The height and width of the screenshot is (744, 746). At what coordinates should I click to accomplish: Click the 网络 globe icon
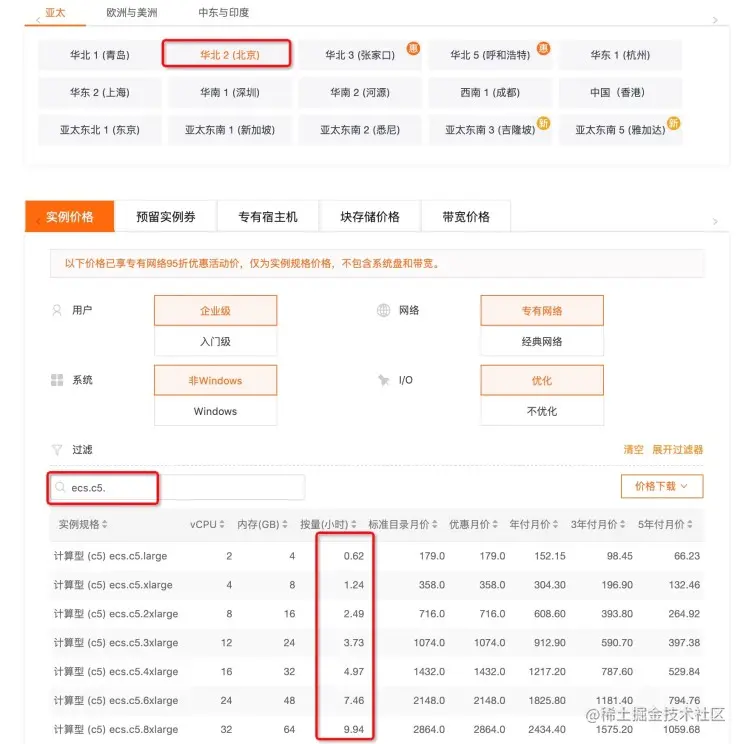point(383,310)
